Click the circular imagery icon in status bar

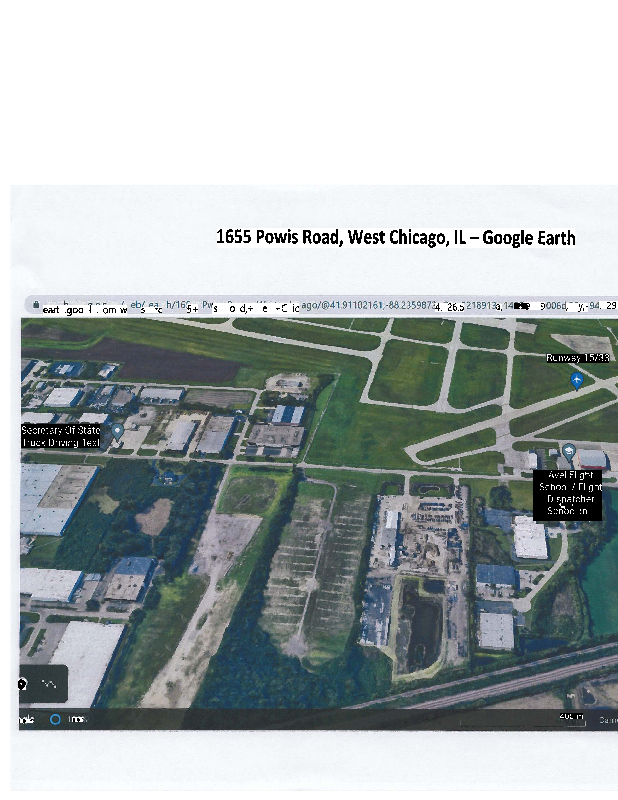(x=55, y=719)
